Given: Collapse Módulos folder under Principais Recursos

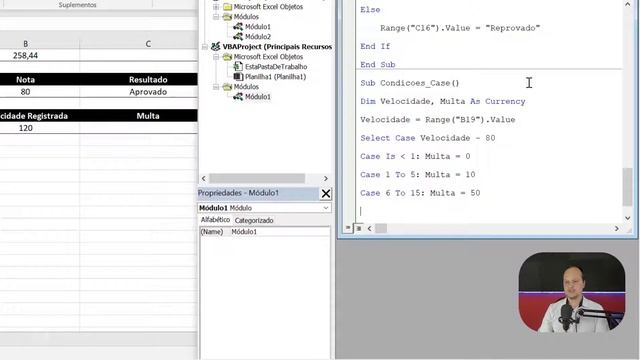Looking at the screenshot, I should click(216, 87).
